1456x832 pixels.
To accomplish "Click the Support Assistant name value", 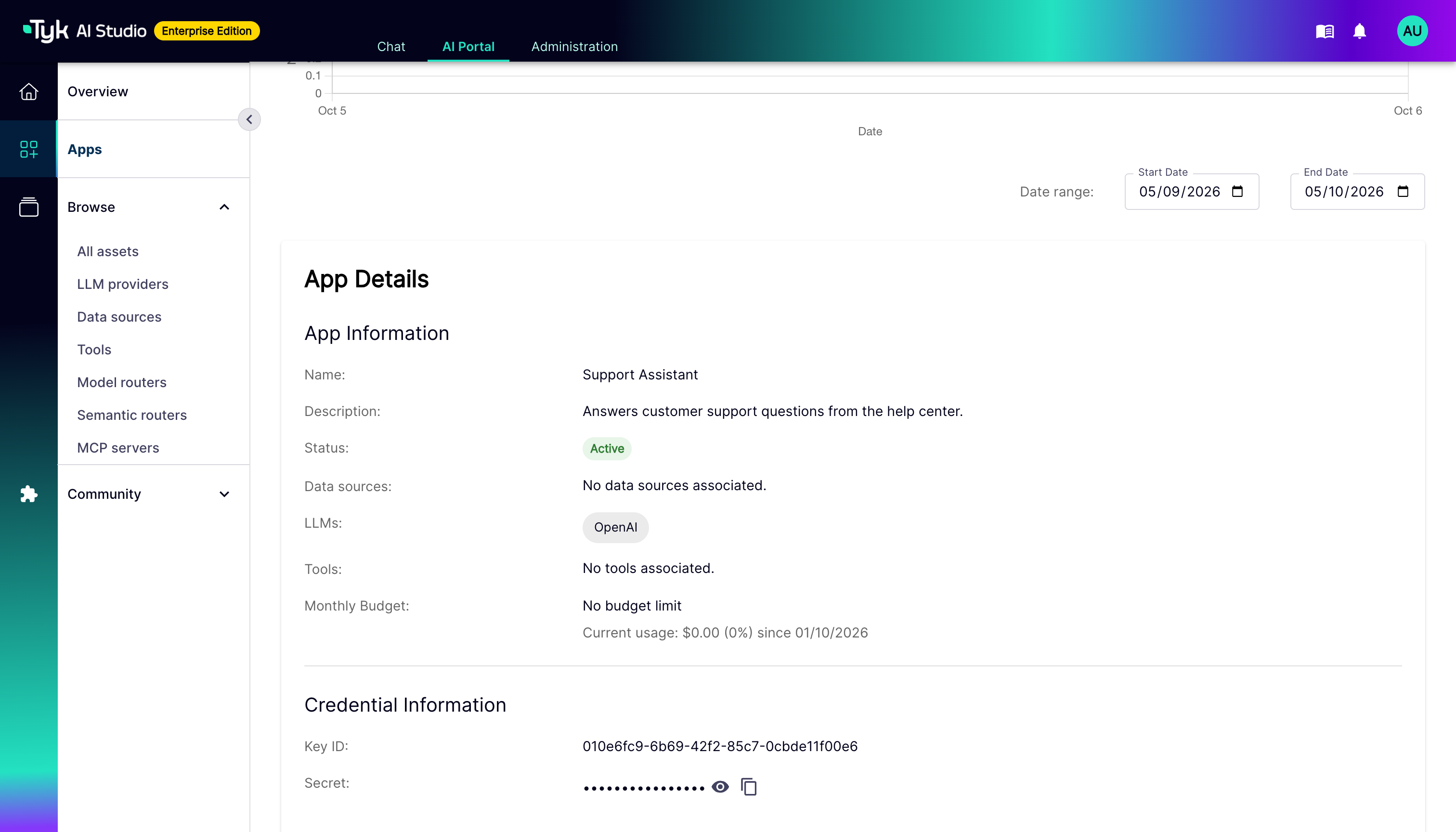I will [x=640, y=375].
